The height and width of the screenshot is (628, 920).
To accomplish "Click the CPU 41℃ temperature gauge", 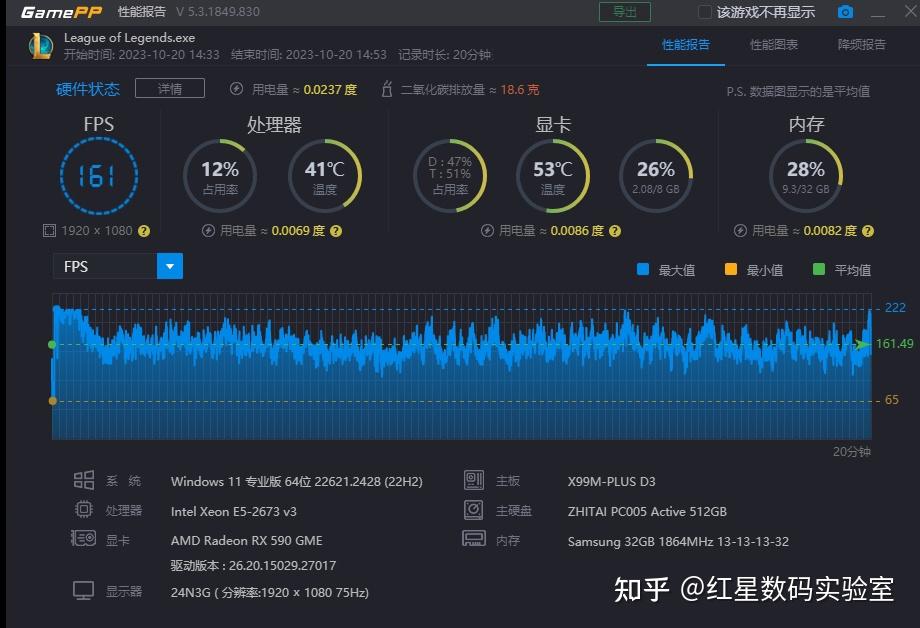I will click(324, 176).
